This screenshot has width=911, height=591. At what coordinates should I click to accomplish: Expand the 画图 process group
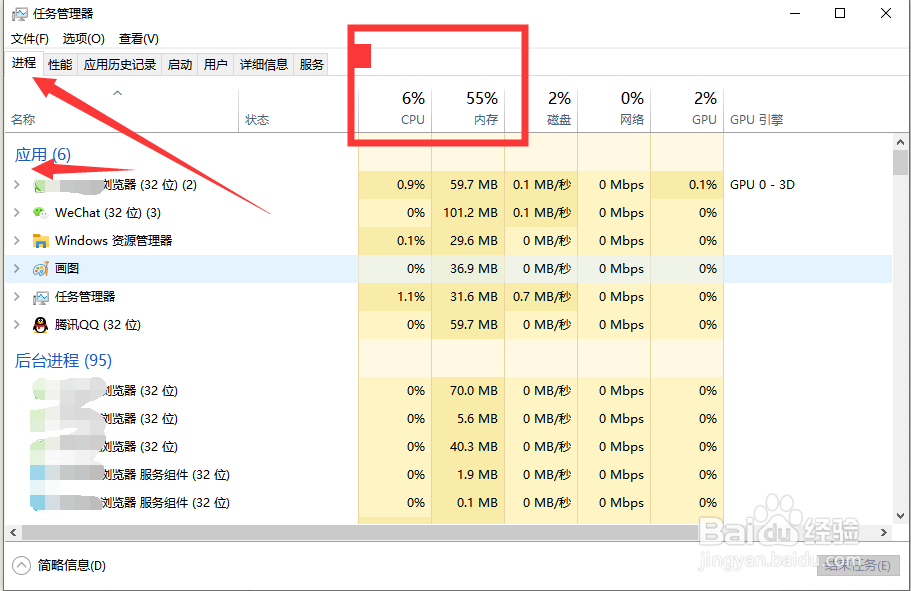click(17, 268)
